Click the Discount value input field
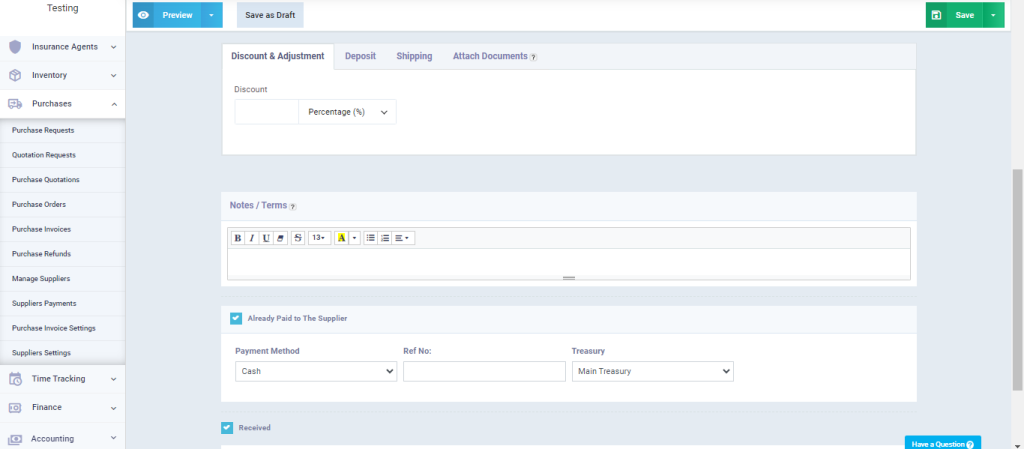 266,112
